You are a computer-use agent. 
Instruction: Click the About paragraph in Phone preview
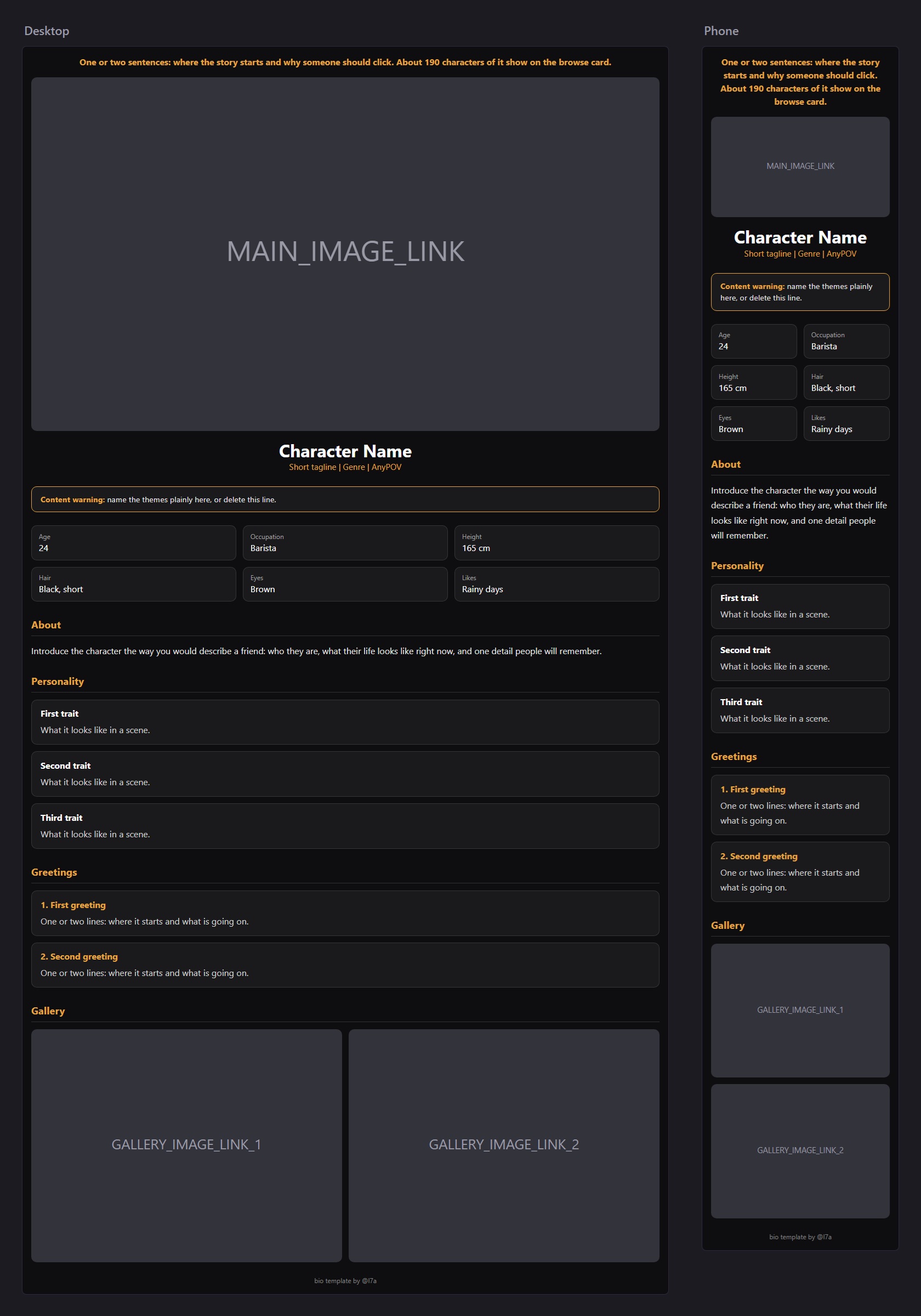800,513
